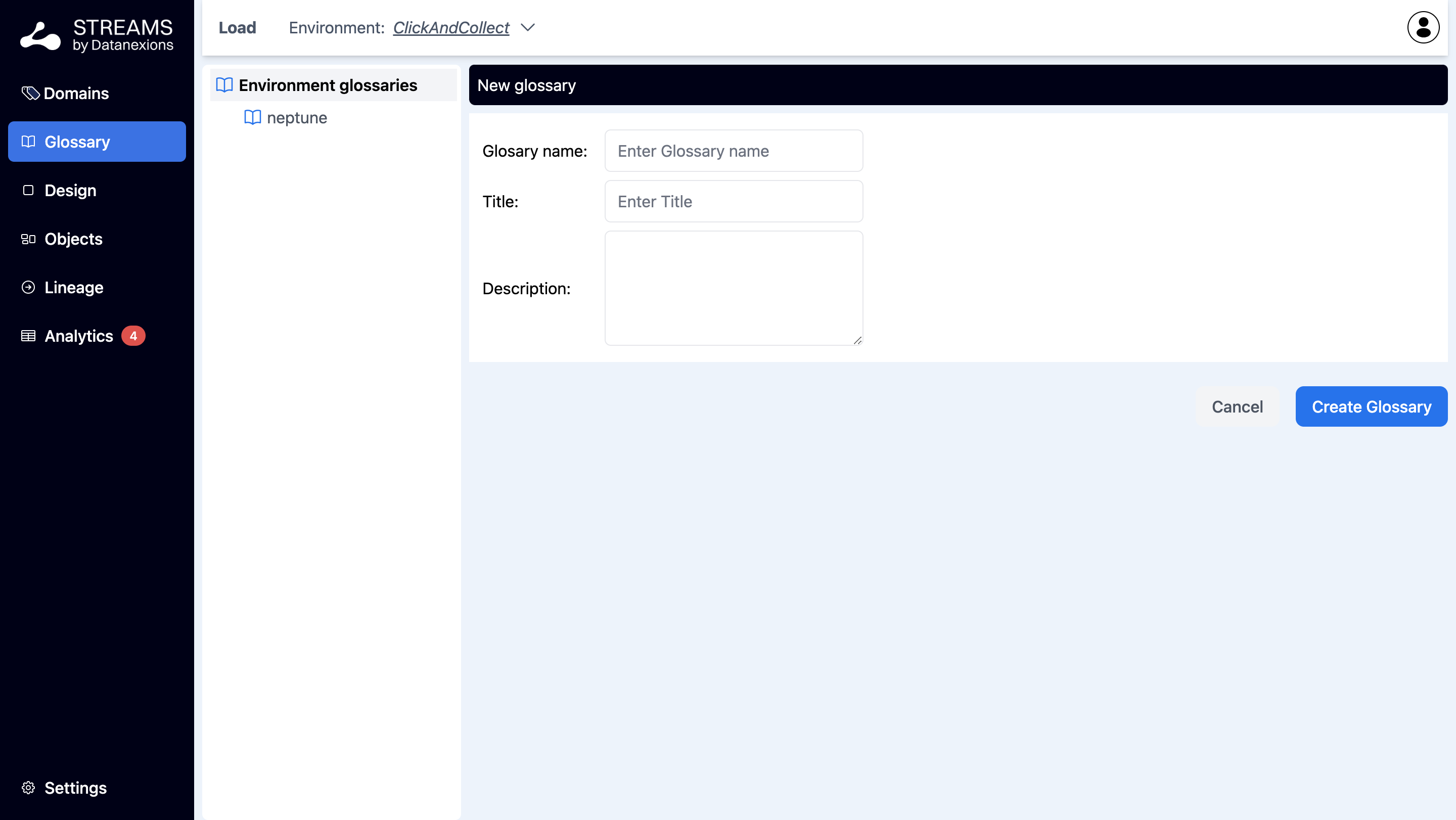Click the Glossary book icon in sidebar
The width and height of the screenshot is (1456, 820).
point(28,142)
